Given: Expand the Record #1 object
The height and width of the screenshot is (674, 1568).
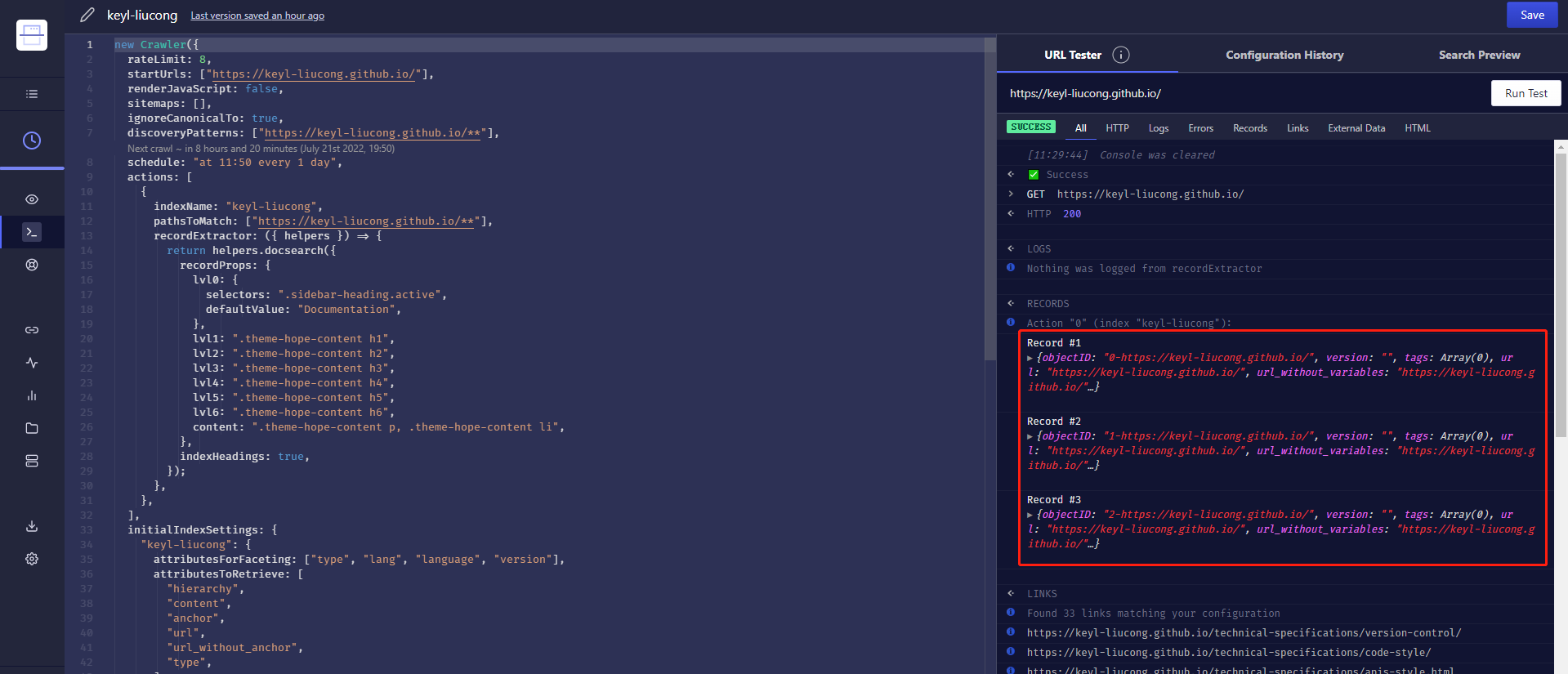Looking at the screenshot, I should (1030, 358).
